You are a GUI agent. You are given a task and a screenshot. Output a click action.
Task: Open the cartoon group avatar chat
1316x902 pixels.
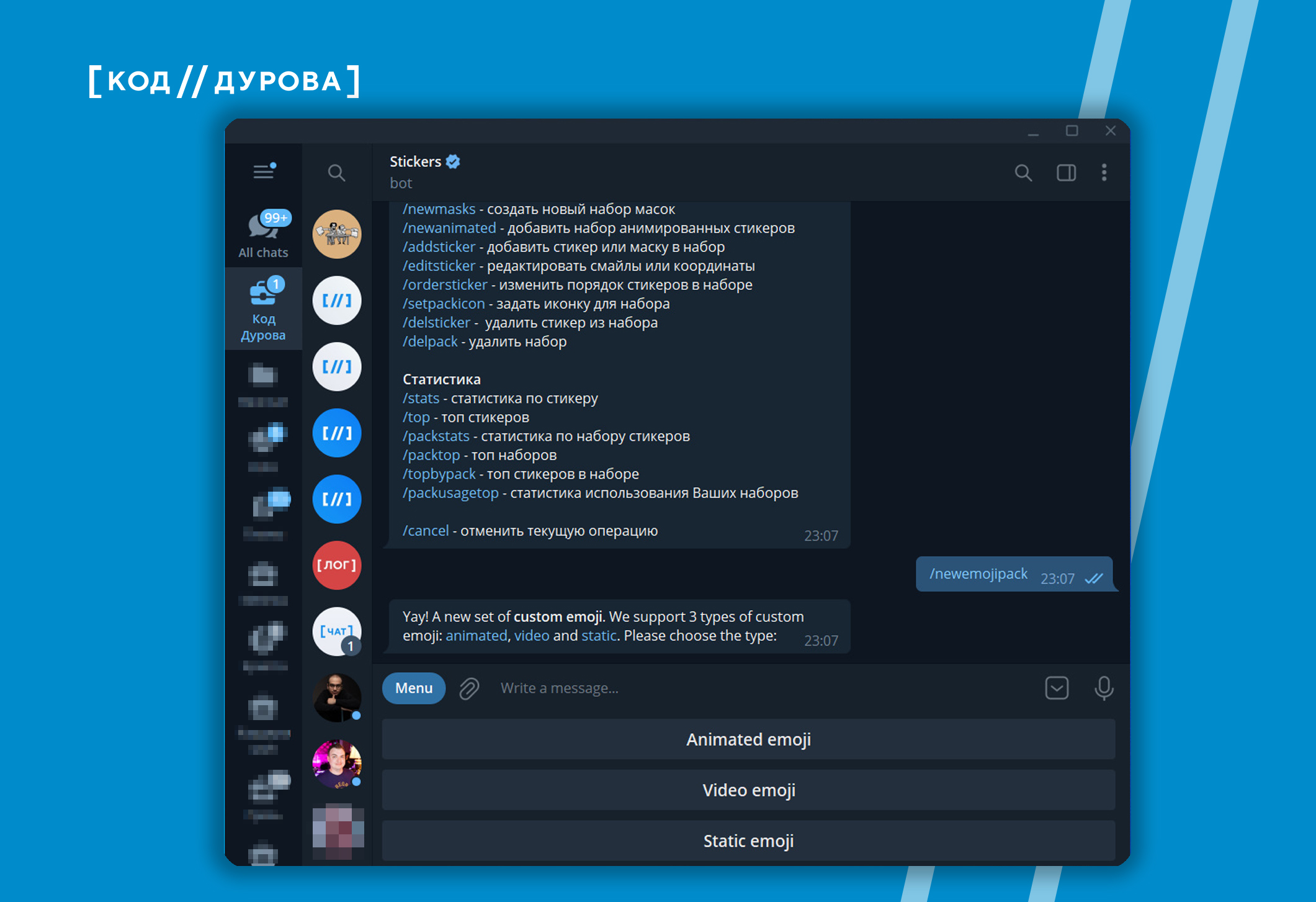coord(337,234)
